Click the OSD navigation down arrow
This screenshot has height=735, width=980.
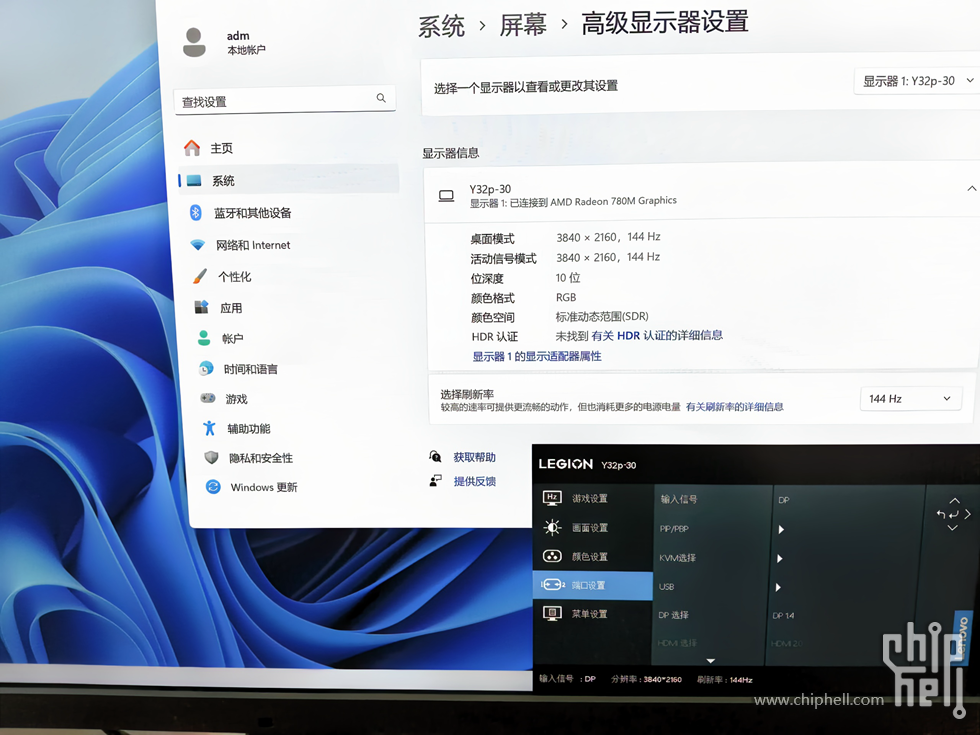pyautogui.click(x=952, y=528)
